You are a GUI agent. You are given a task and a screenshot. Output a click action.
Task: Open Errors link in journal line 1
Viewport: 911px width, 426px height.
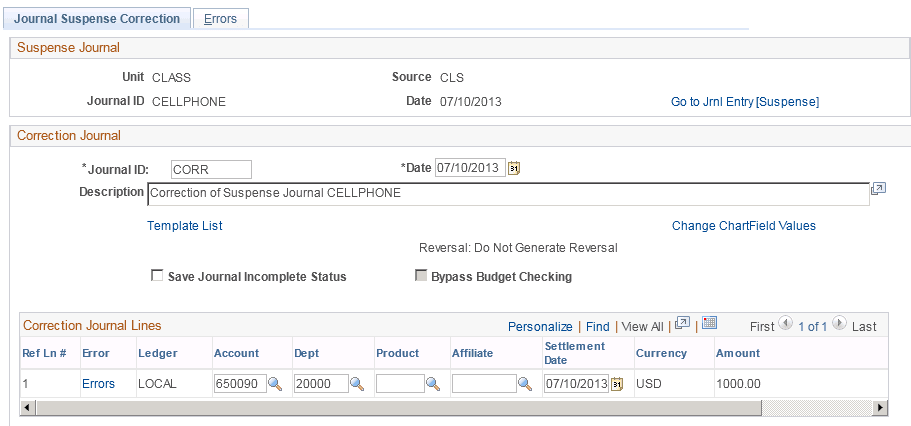tap(98, 384)
